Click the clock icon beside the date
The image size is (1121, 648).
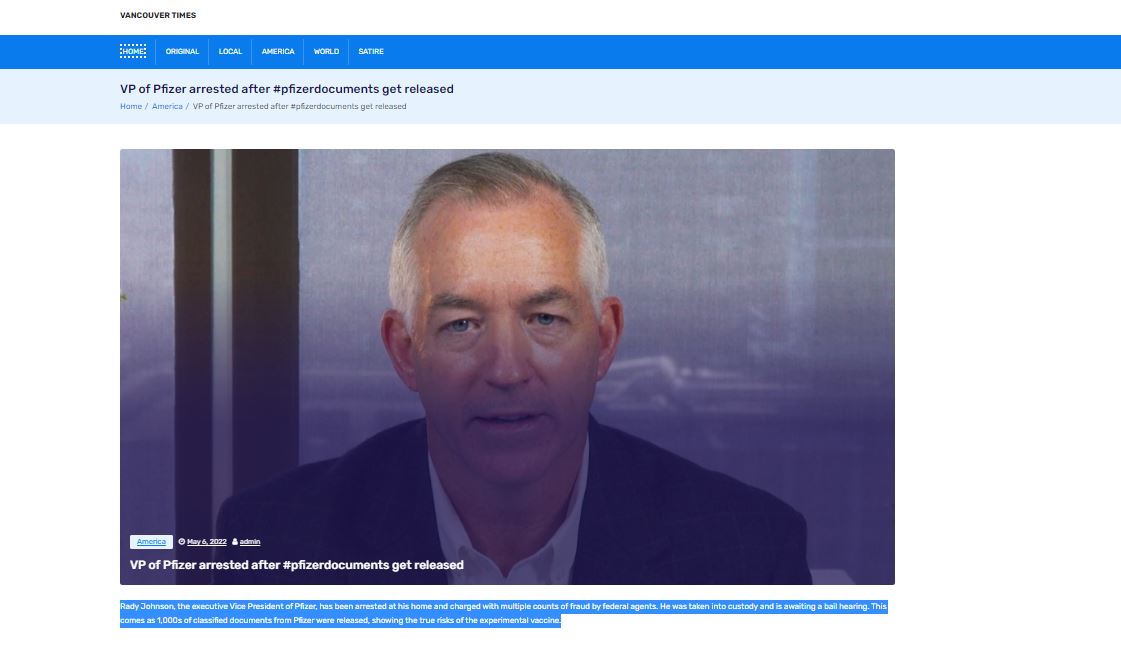182,542
